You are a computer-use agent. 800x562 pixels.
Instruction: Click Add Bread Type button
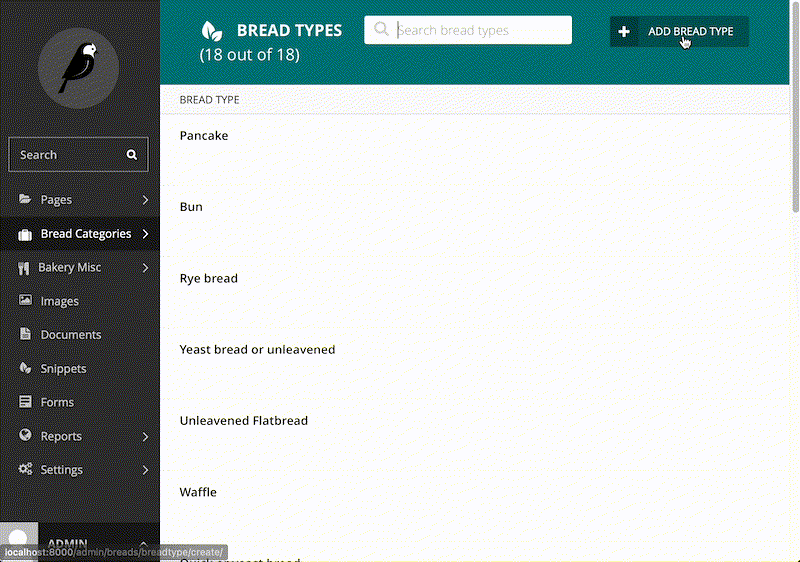[679, 32]
